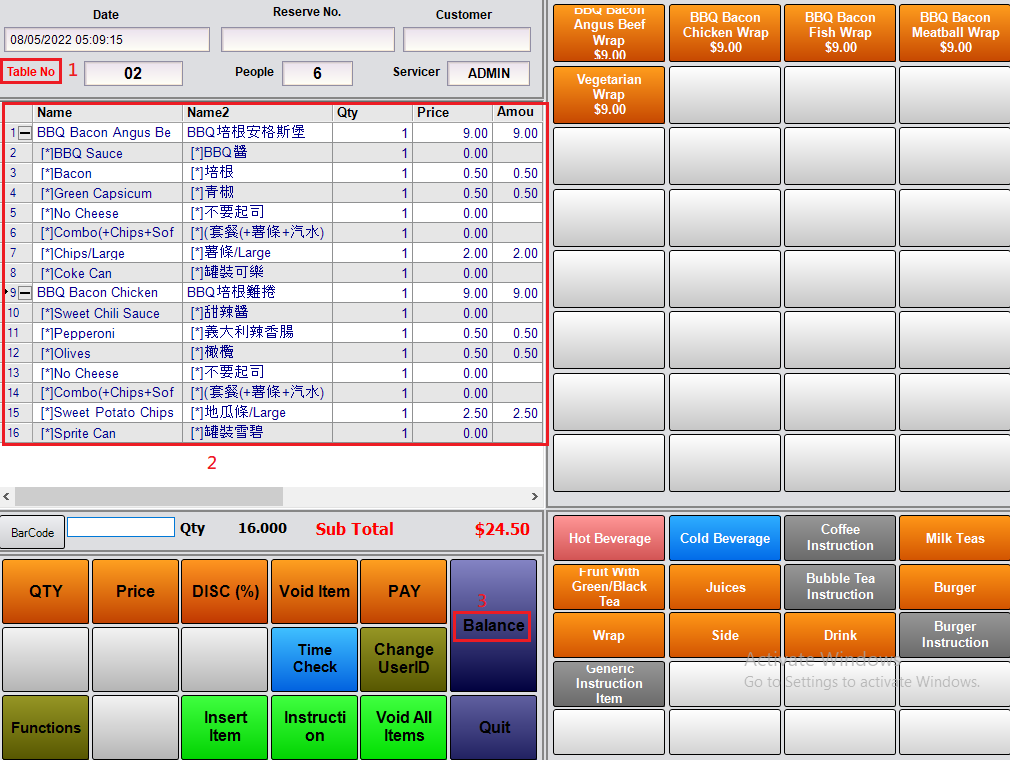Open Generic Instruction Item category
1010x760 pixels.
pos(609,684)
